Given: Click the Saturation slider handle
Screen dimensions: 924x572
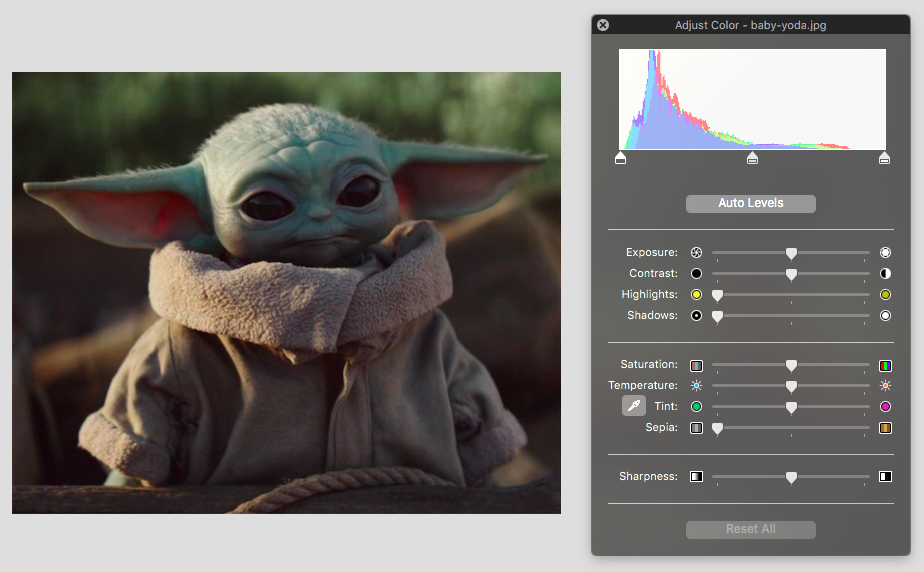Looking at the screenshot, I should (x=791, y=366).
